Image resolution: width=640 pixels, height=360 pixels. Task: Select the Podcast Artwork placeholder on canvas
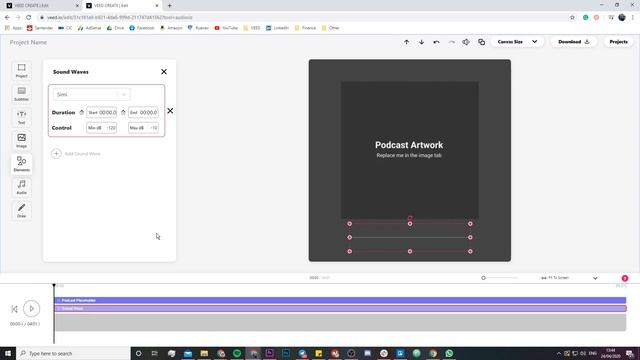409,149
